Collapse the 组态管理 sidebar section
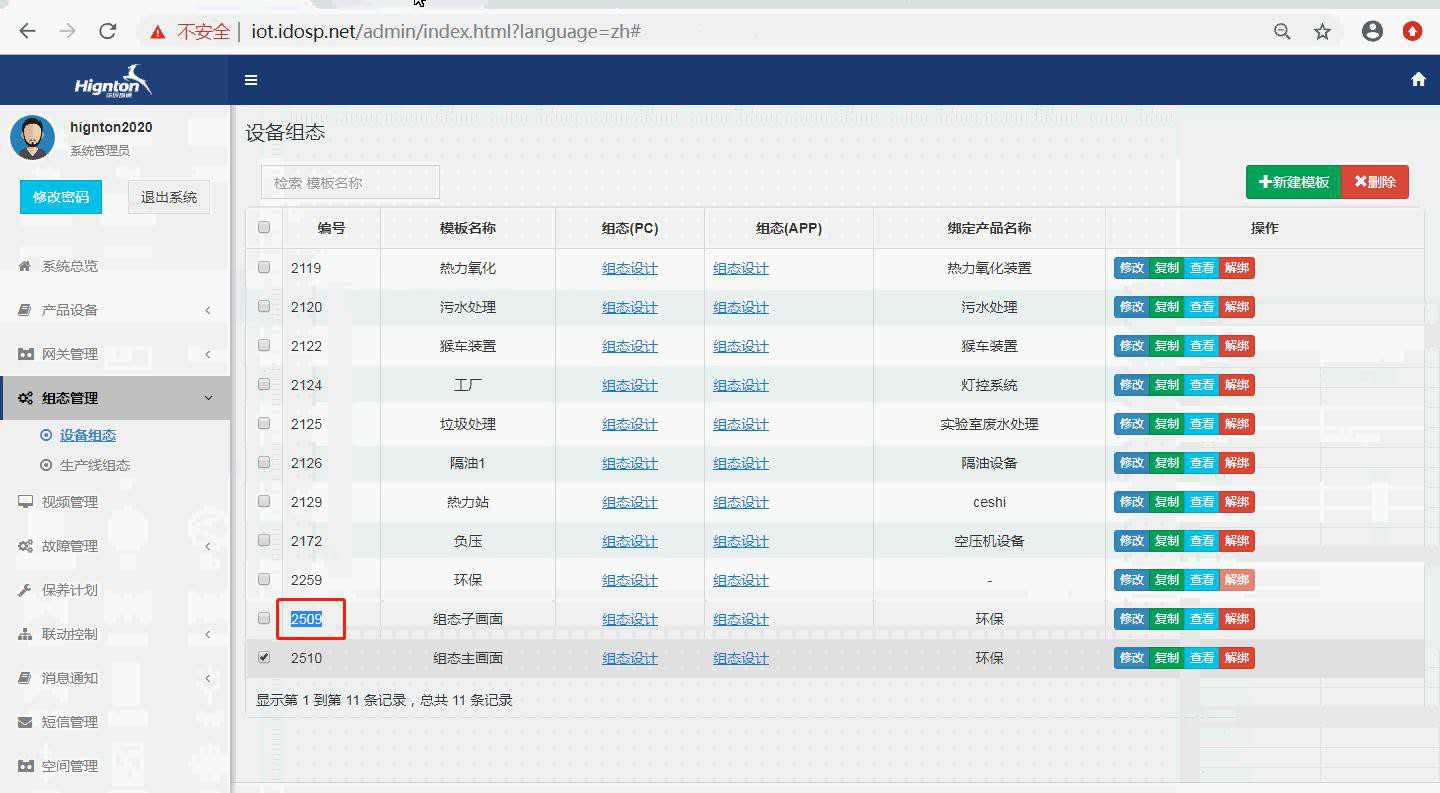Screen dimensions: 1440x793 115,398
